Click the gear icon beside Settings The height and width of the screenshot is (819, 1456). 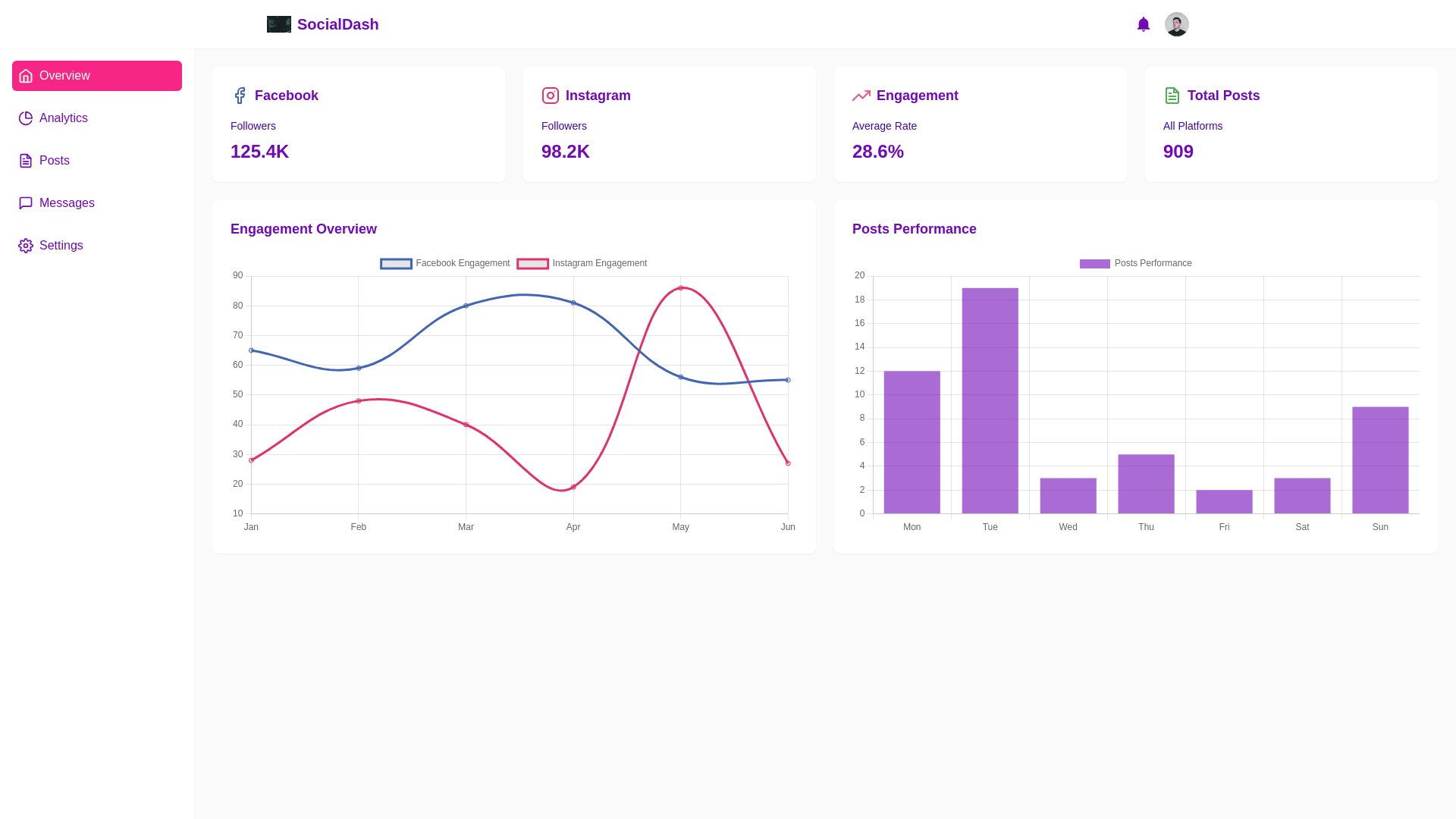click(x=25, y=245)
